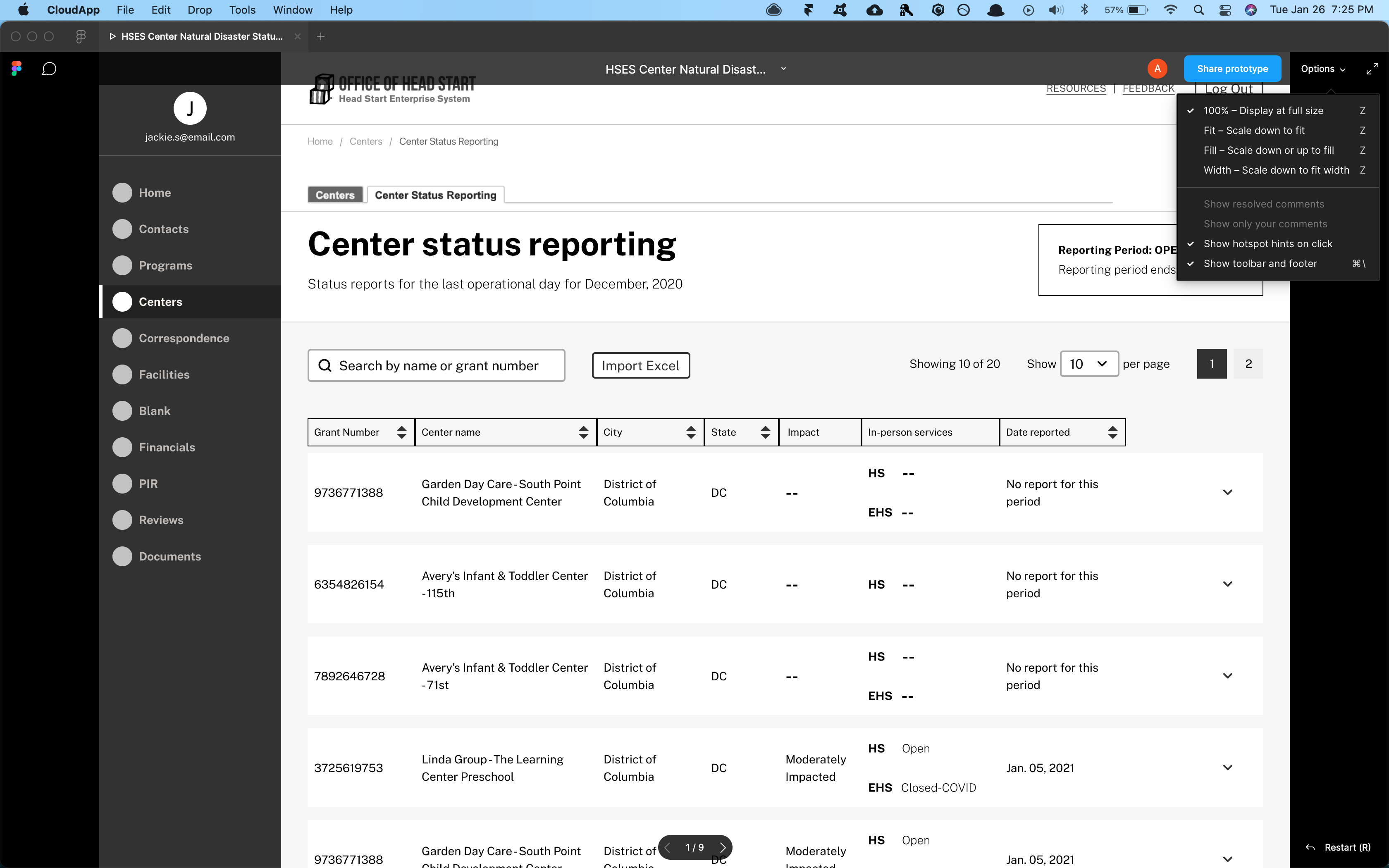Open the Figma home logo icon
Screen dimensions: 1389x868
(17, 69)
